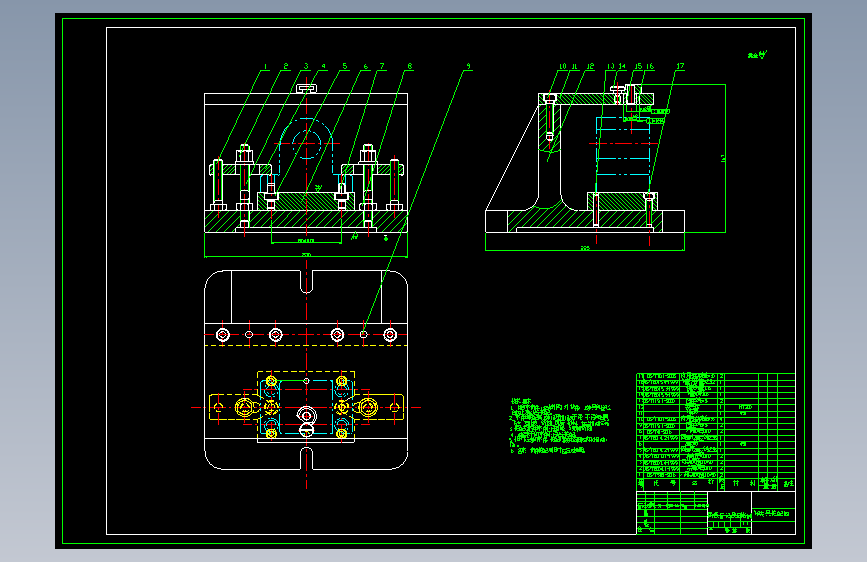Viewport: 867px width, 562px height.
Task: Click the top U-slot of plan view base
Action: point(306,282)
